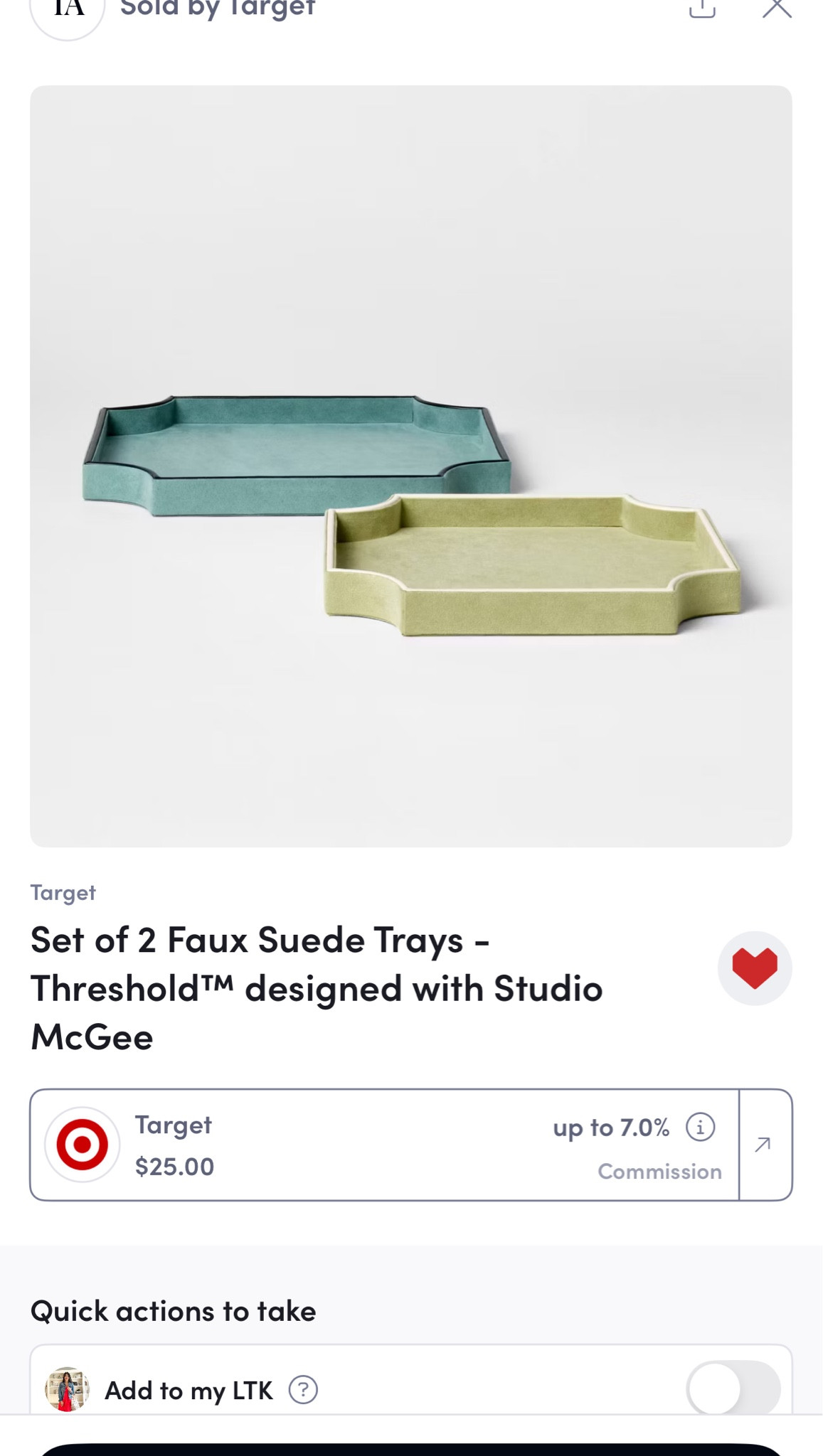Tap the $25.00 price text

[x=174, y=1167]
